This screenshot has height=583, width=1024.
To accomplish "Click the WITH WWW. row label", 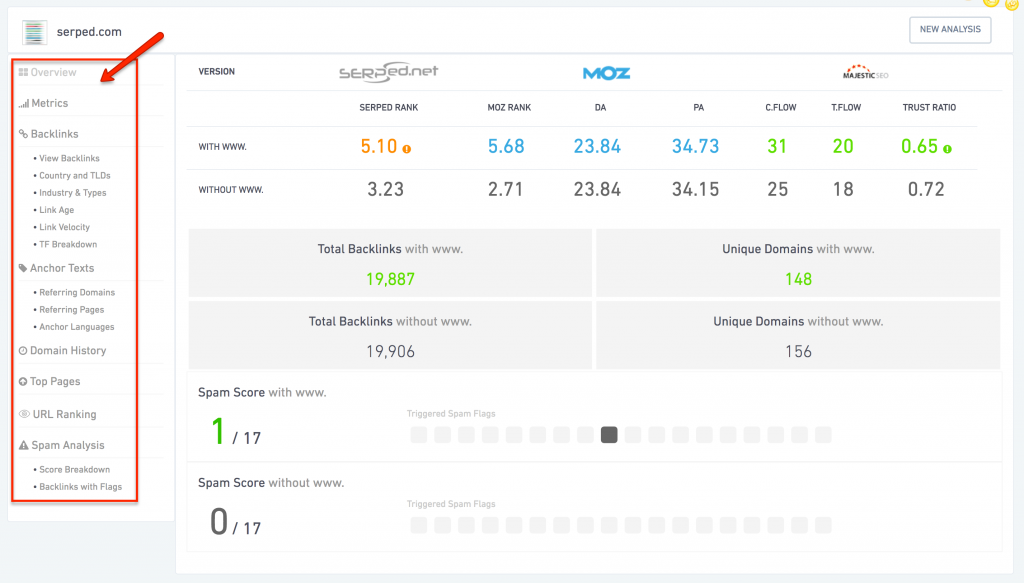I will [x=222, y=147].
